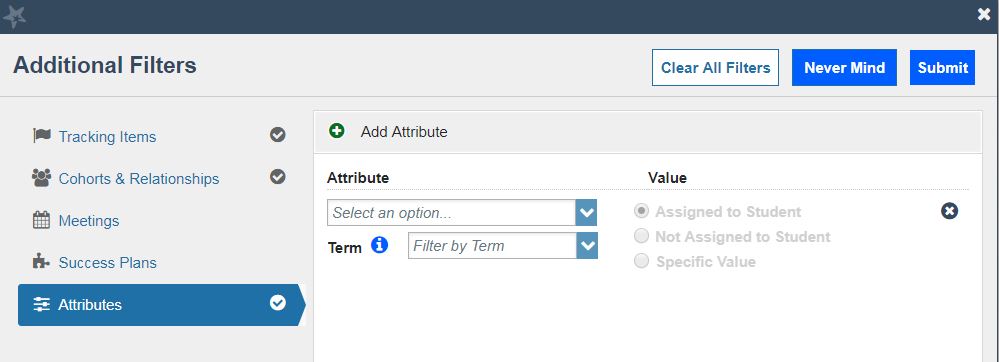Click the calendar icon next to Meetings
This screenshot has height=362, width=999.
(41, 221)
